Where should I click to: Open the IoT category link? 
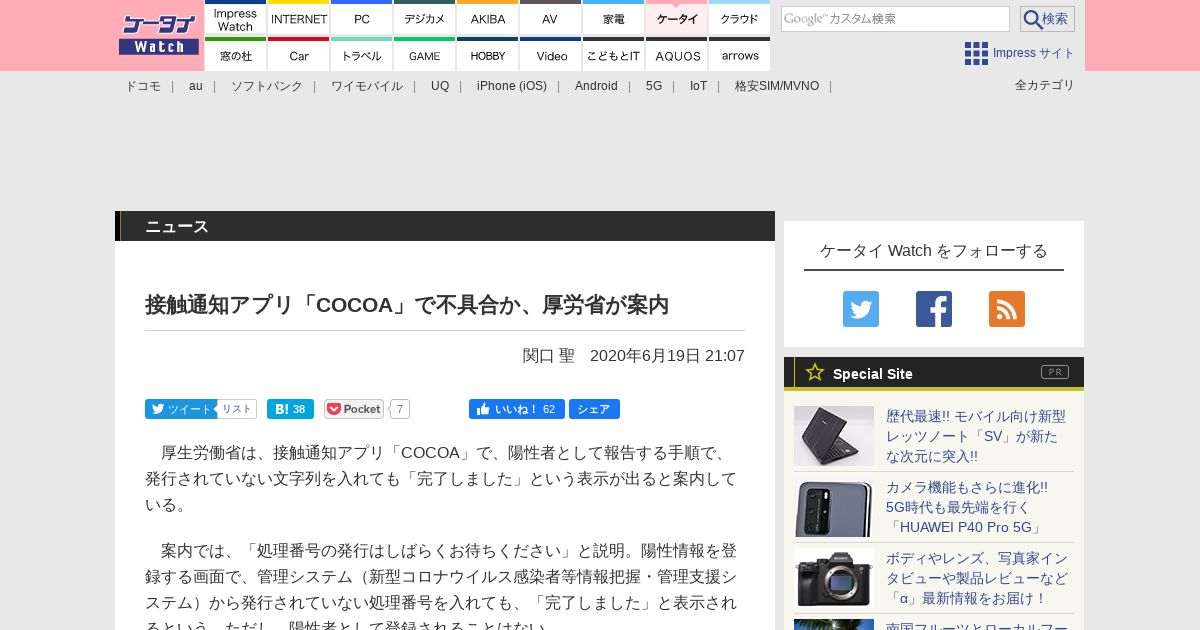[x=698, y=86]
